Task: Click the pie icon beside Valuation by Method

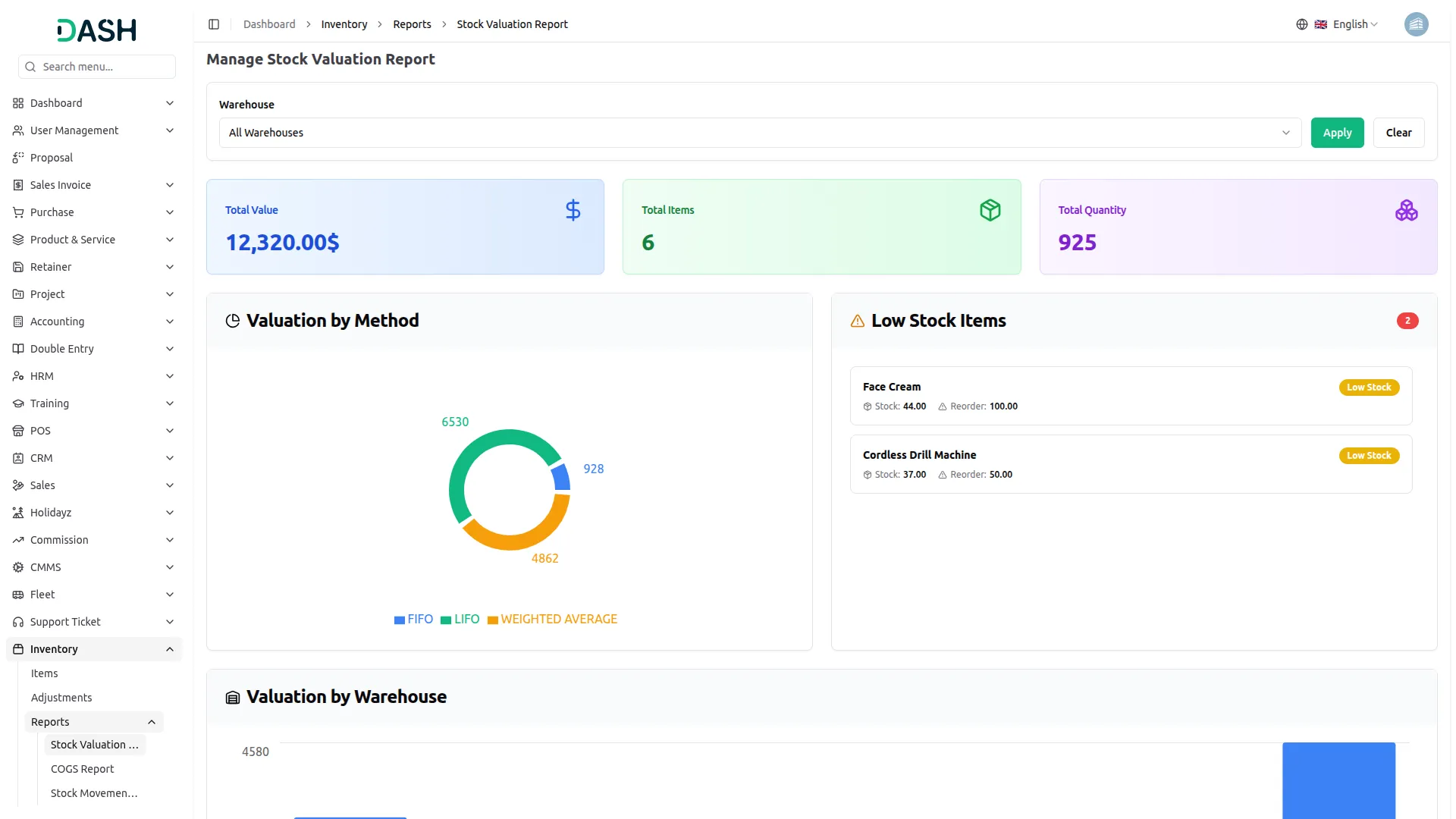Action: [x=233, y=321]
